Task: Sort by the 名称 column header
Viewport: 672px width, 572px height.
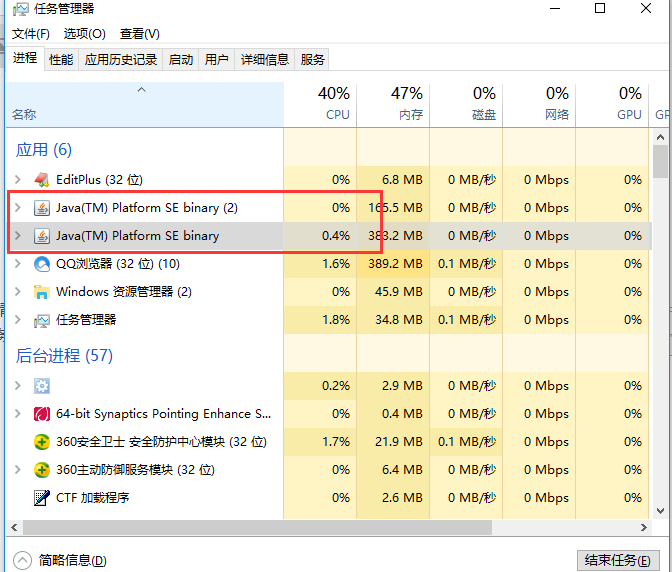Action: pyautogui.click(x=145, y=105)
